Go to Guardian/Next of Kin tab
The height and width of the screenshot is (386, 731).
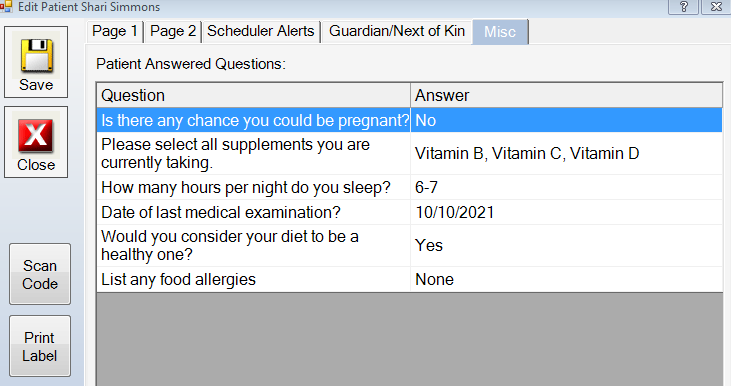(x=397, y=31)
